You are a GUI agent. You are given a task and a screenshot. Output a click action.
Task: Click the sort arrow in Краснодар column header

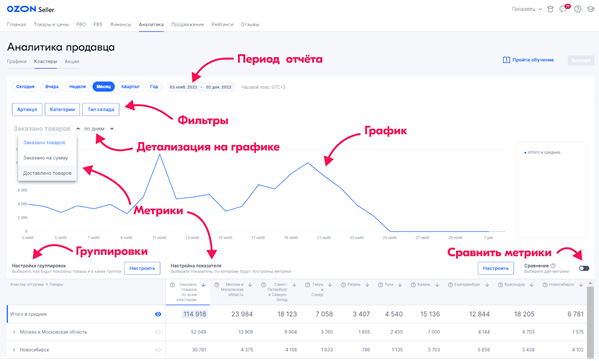click(x=531, y=285)
